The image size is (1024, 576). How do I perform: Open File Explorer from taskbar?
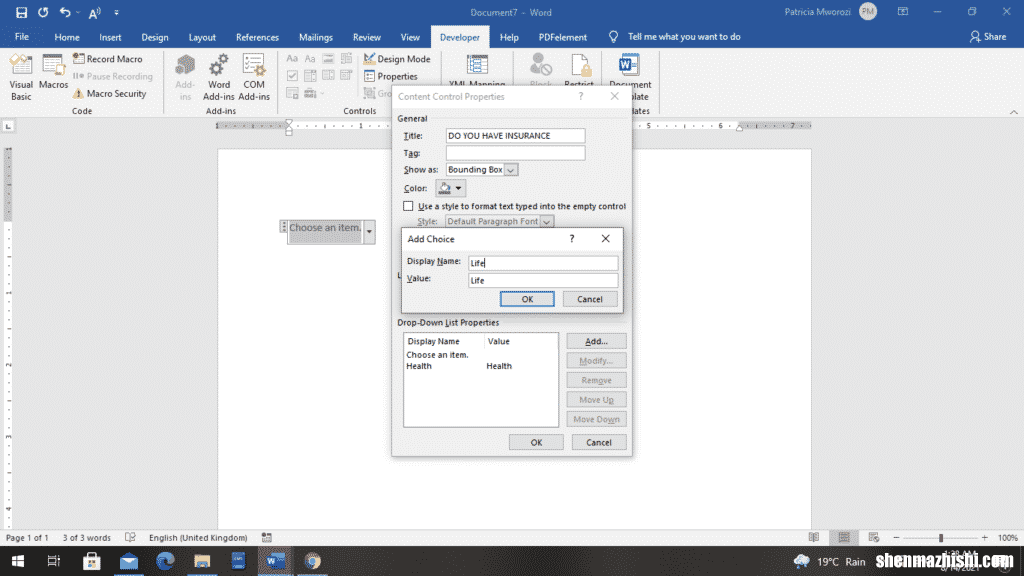click(202, 561)
